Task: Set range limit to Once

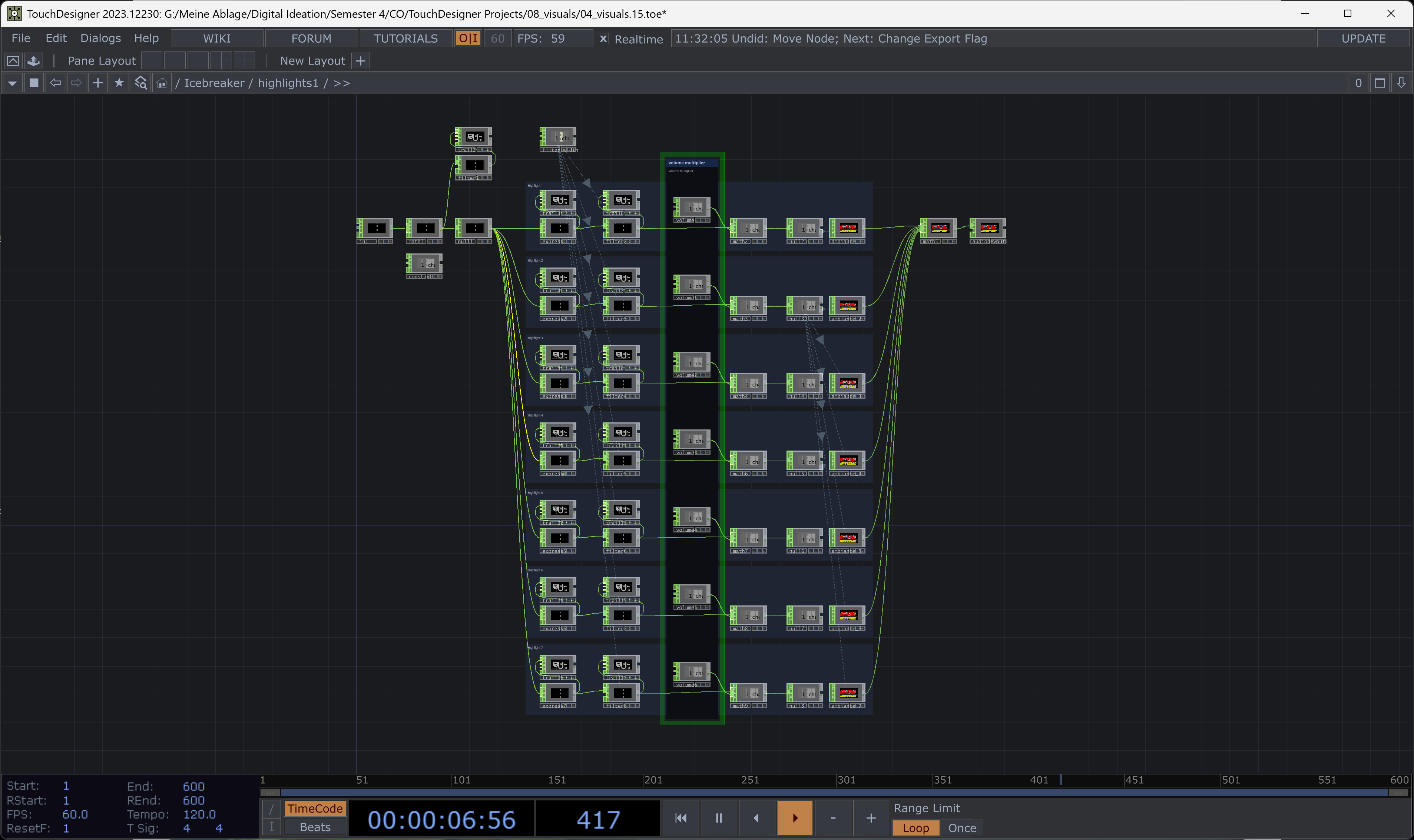Action: pyautogui.click(x=962, y=827)
